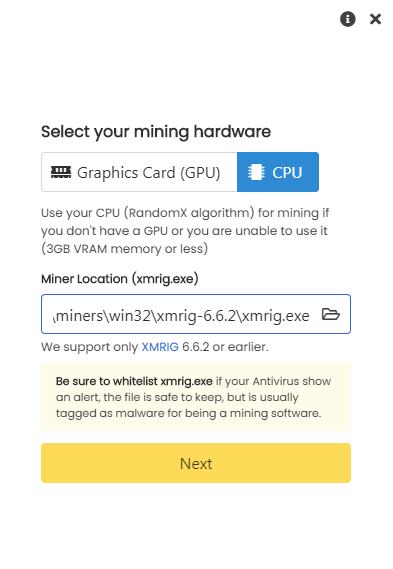Click the "Be sure to whitelist xmrig.exe" bold text
393x569 pixels.
[x=134, y=381]
